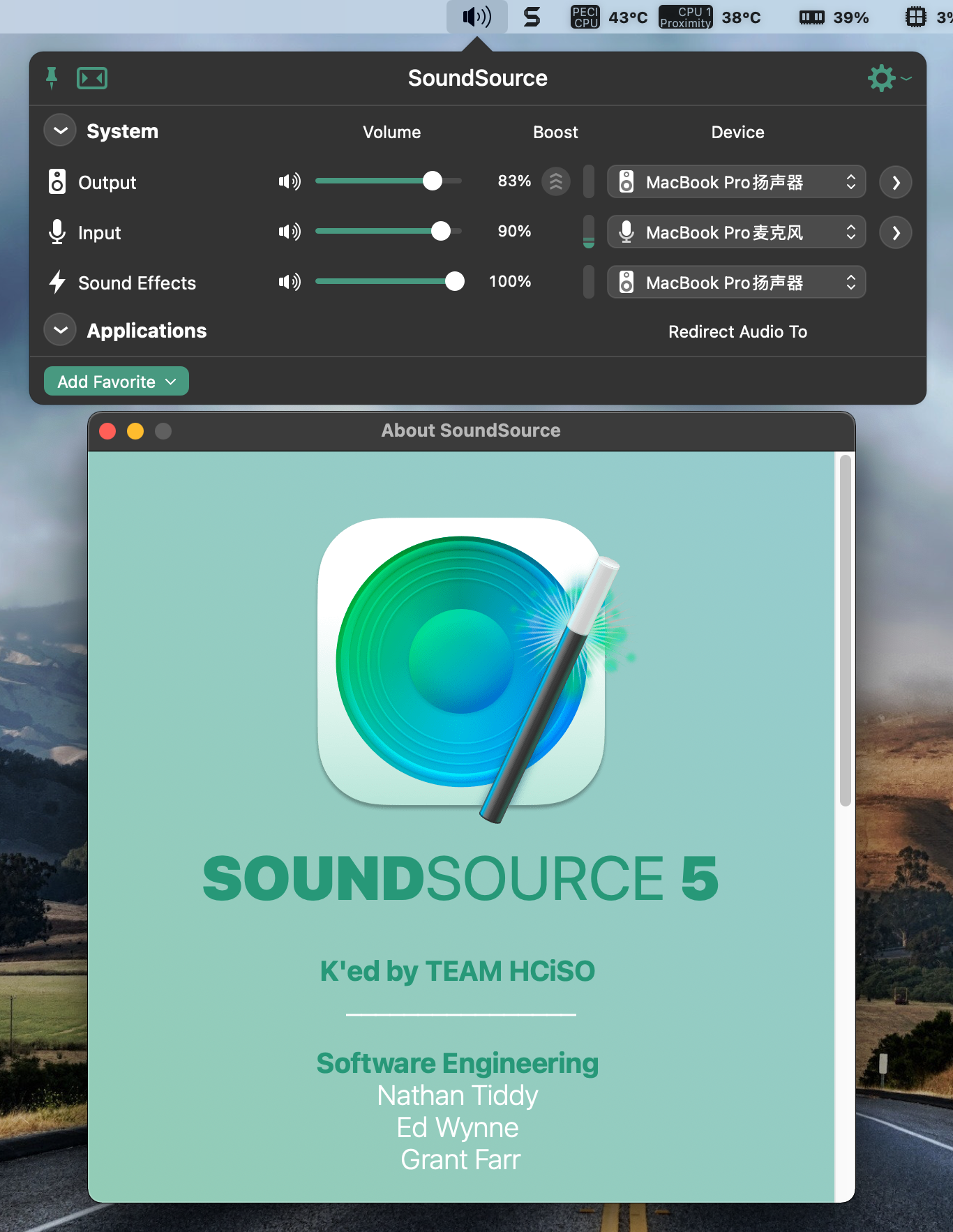
Task: Adjust the Input volume slider
Action: point(389,232)
